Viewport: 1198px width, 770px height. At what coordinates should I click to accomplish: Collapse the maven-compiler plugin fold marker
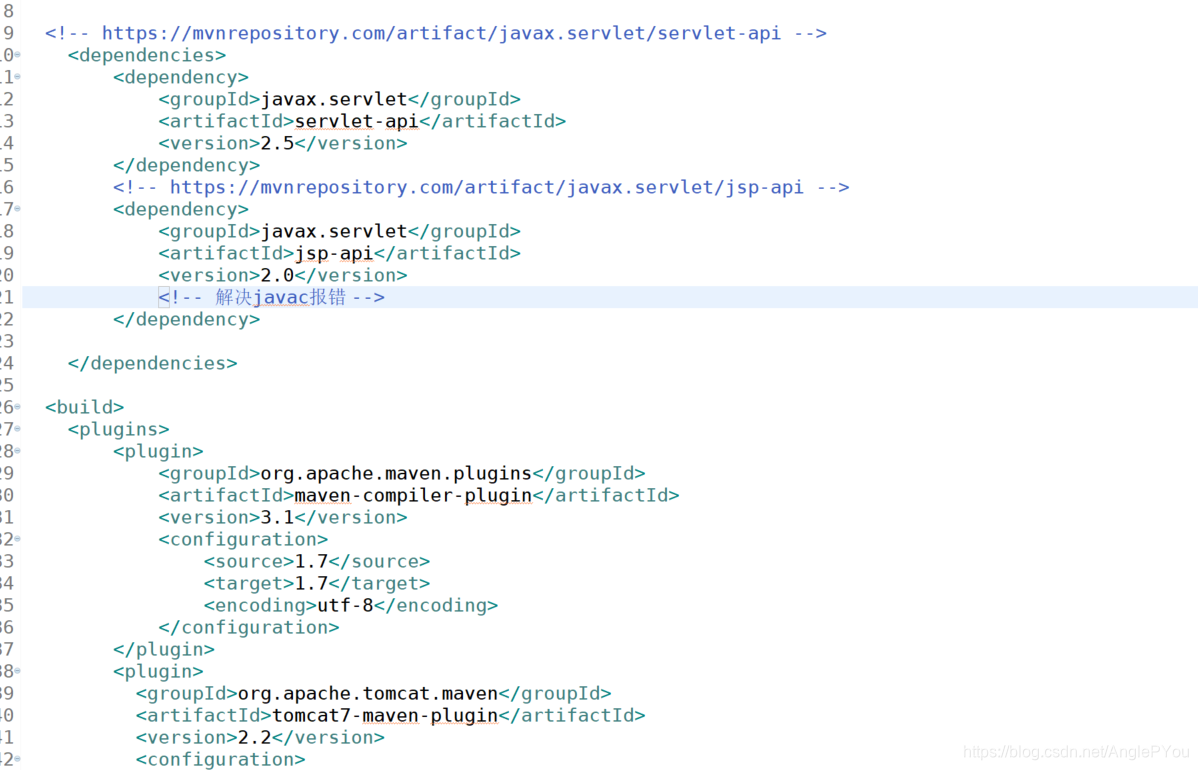click(18, 451)
